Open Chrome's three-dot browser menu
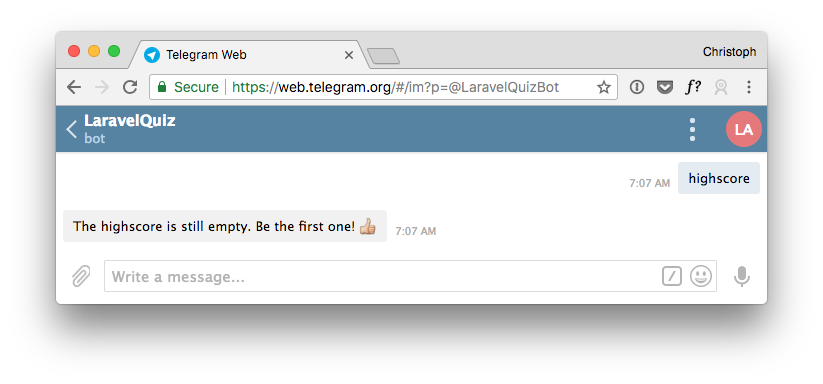Image resolution: width=823 pixels, height=384 pixels. point(749,87)
